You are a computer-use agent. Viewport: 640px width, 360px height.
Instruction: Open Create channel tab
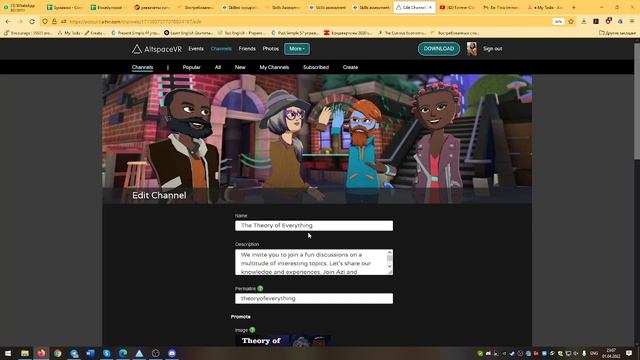350,67
